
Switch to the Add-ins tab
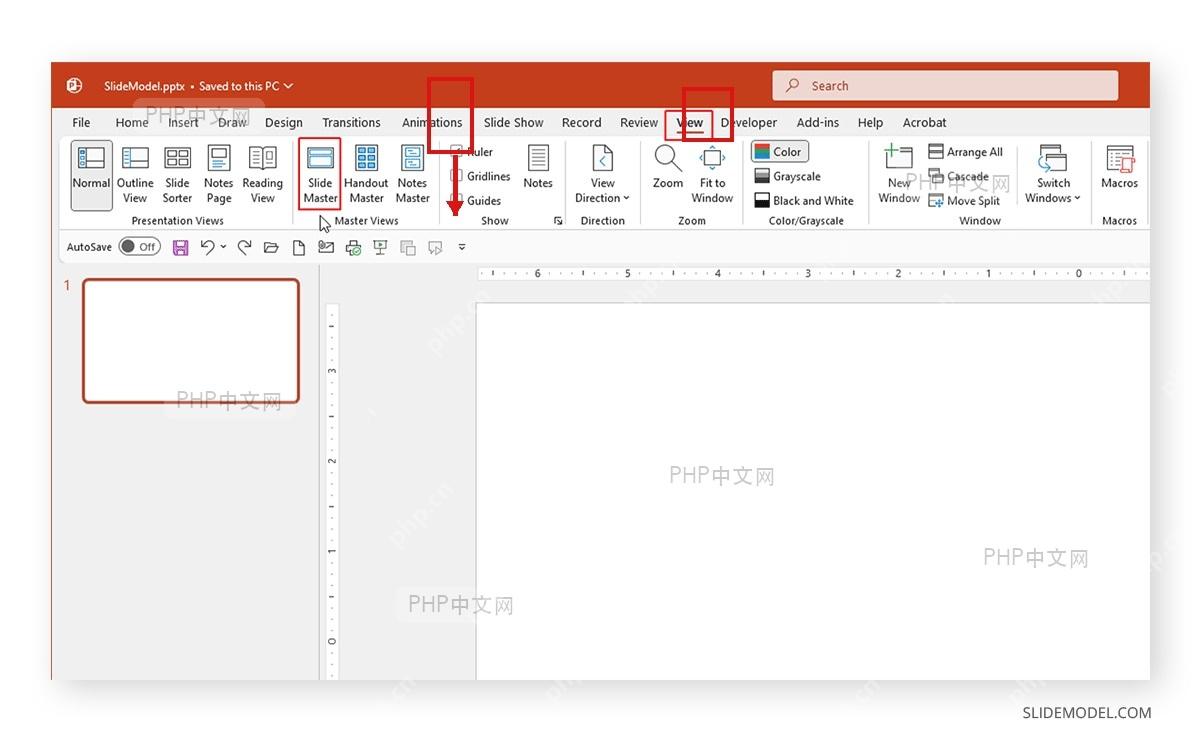(x=818, y=123)
